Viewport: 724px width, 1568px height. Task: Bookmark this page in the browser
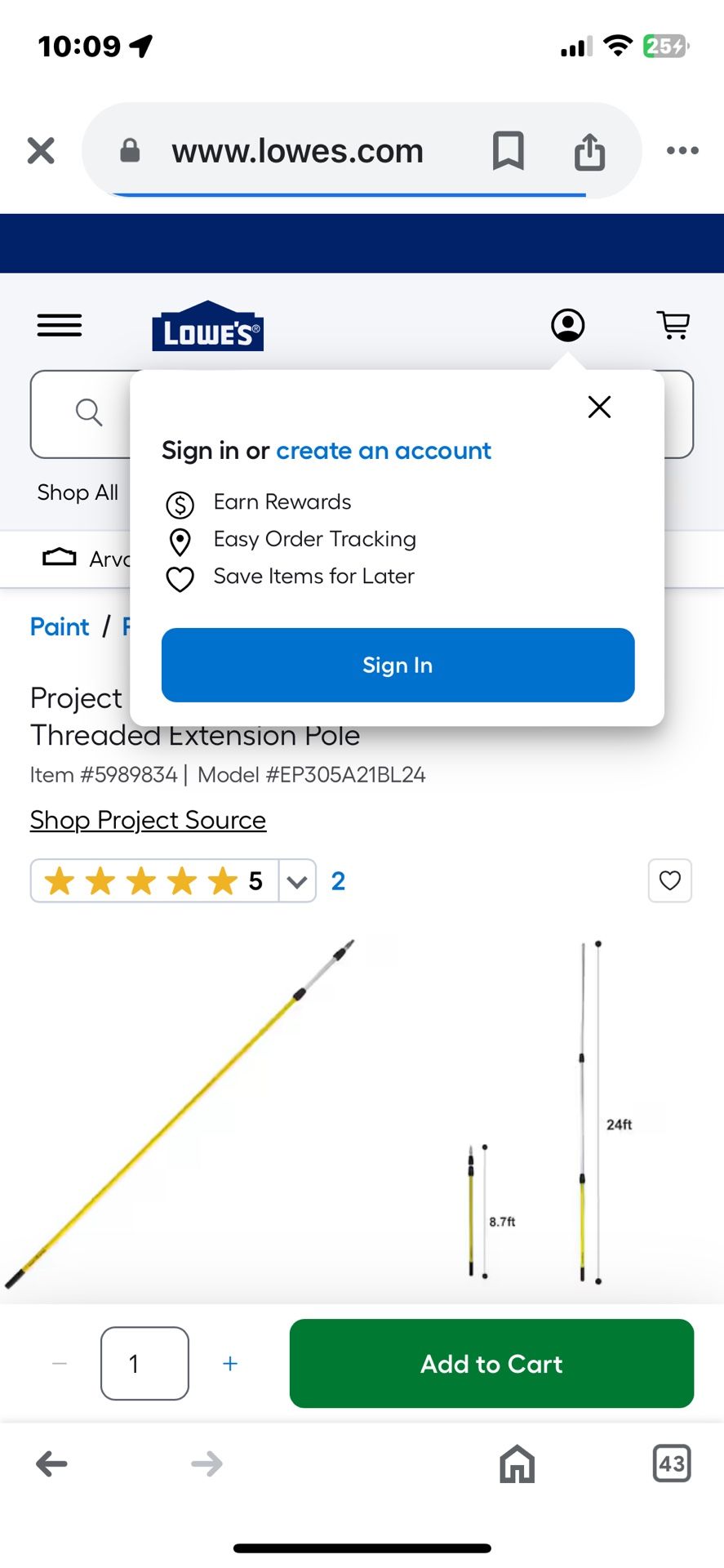click(x=508, y=151)
